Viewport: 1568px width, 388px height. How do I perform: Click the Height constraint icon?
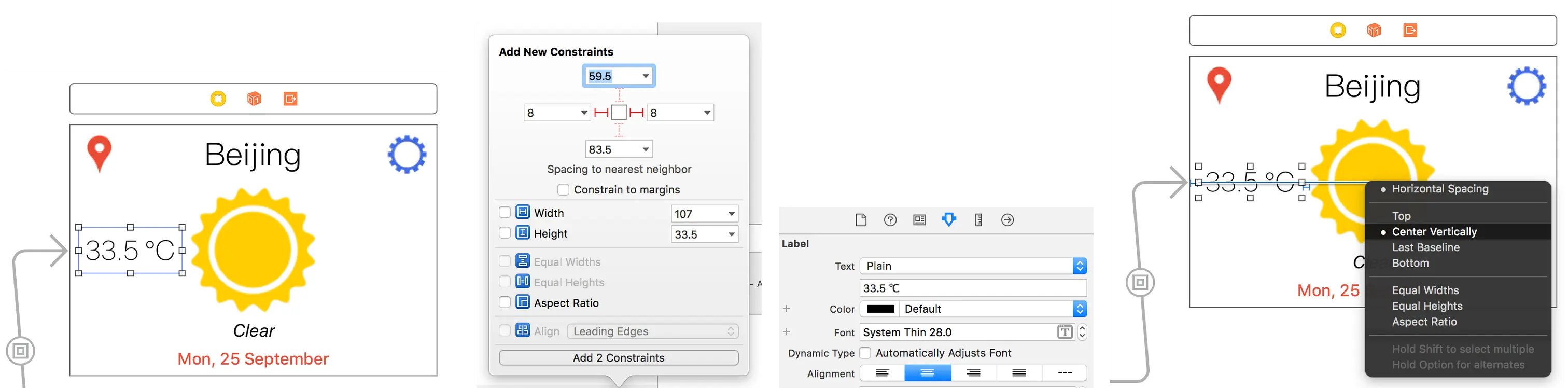coord(522,233)
